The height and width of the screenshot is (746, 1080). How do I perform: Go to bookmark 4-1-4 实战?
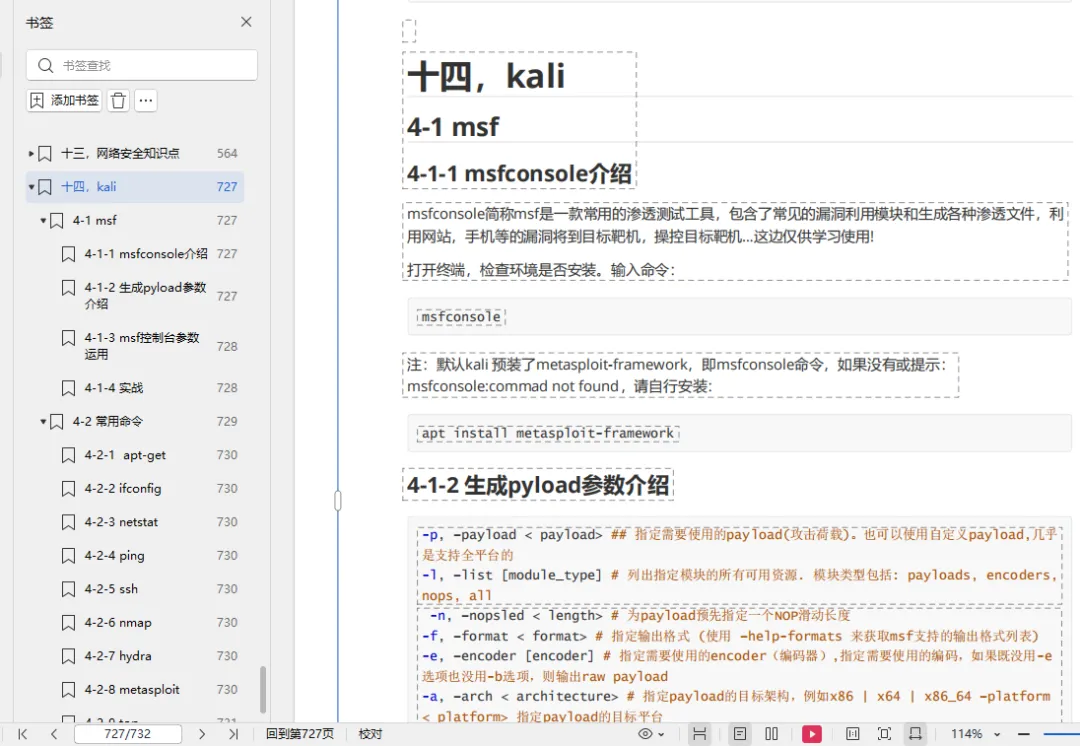pos(114,388)
